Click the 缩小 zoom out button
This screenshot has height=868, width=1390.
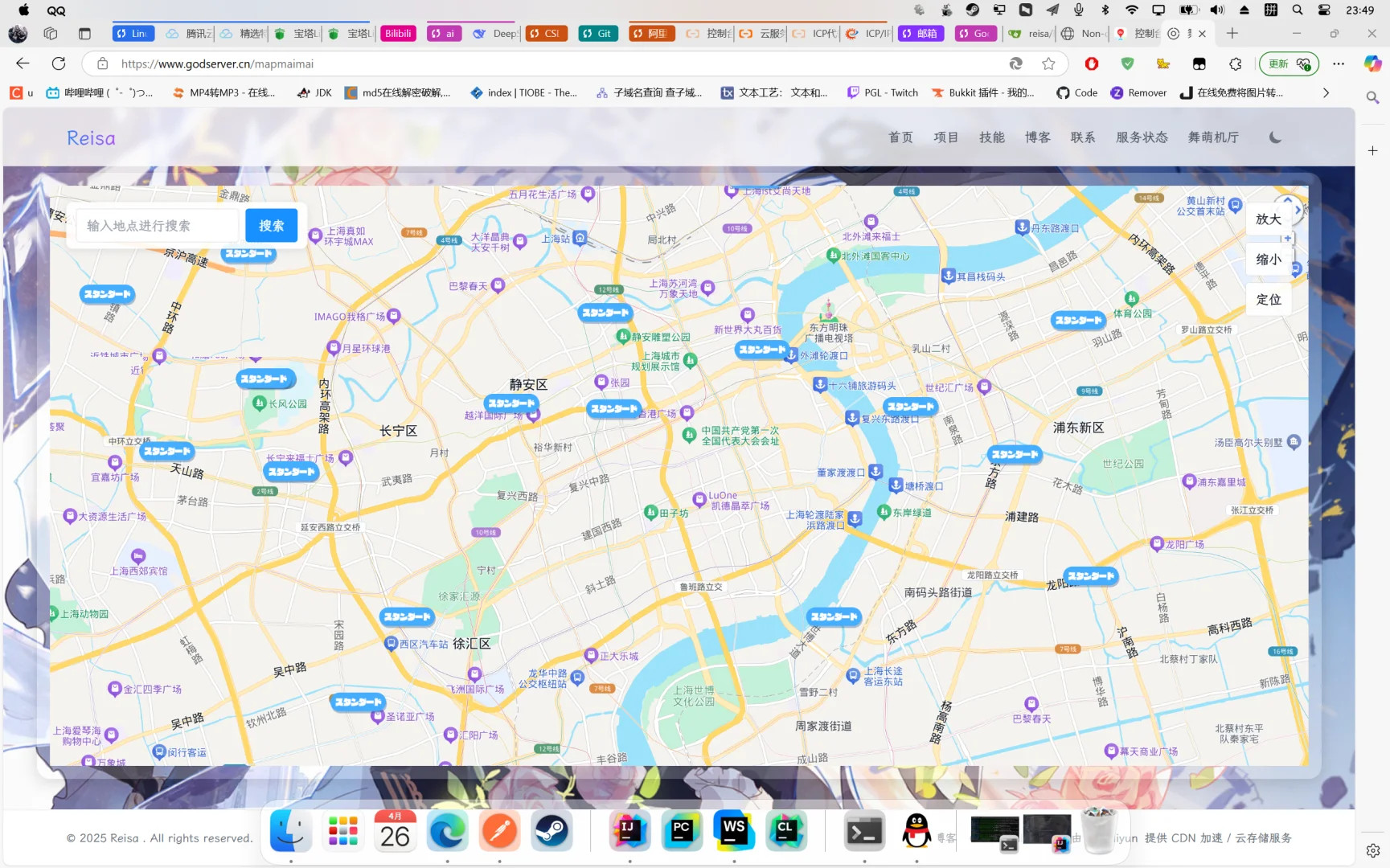(1268, 259)
